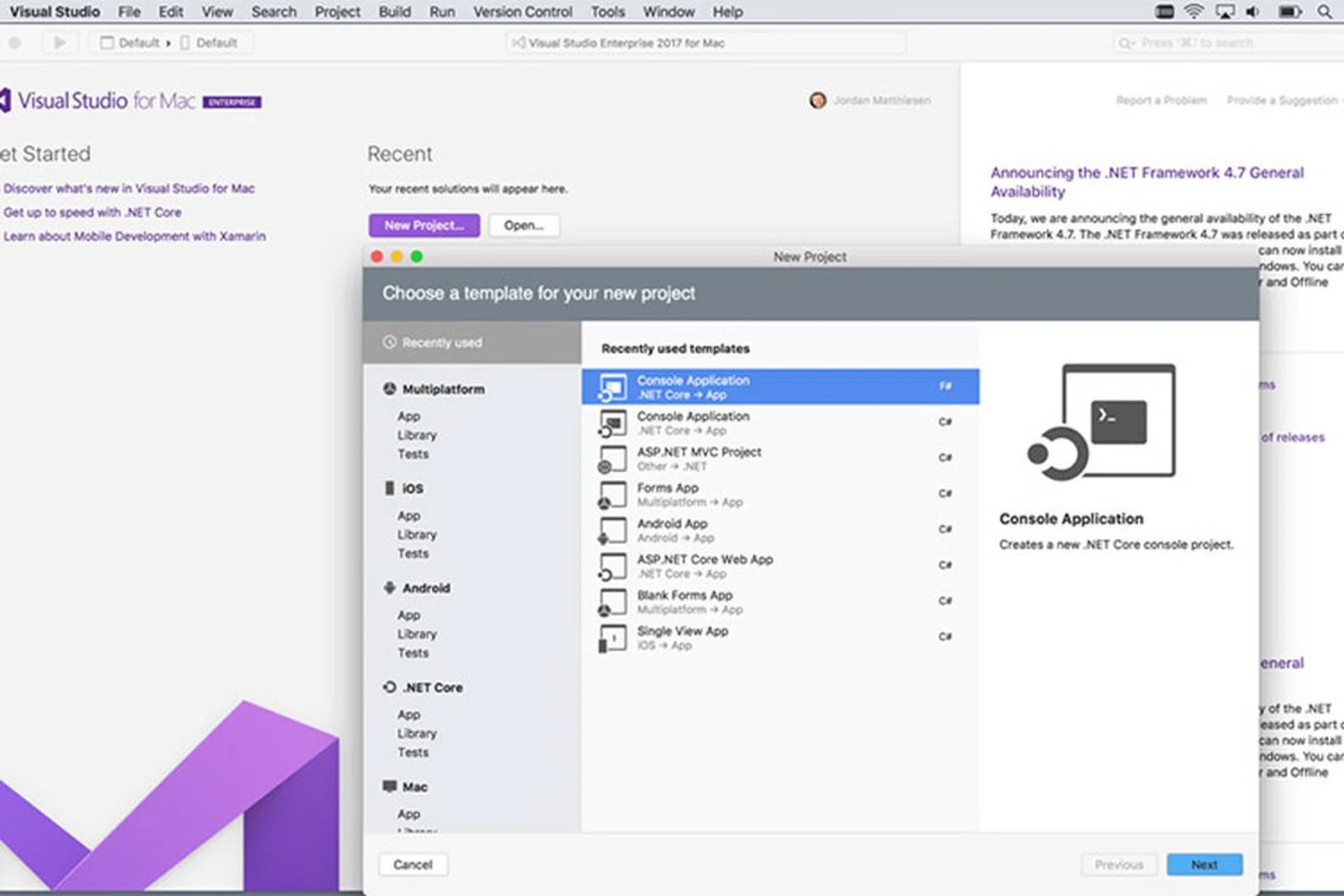Click the Single View App template icon
The image size is (1344, 896).
(612, 638)
